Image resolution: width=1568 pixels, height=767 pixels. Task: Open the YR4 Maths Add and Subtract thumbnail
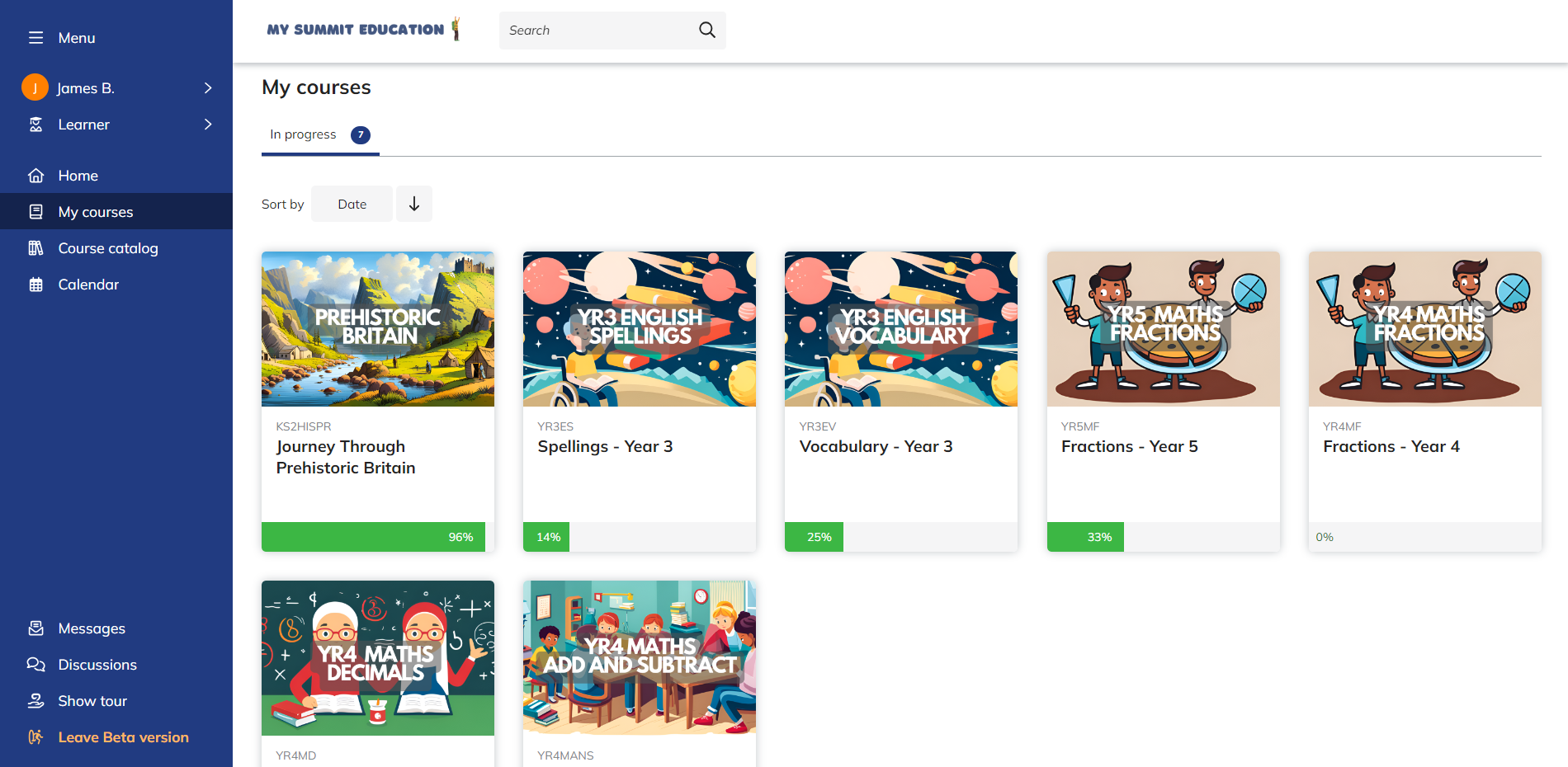[x=640, y=658]
